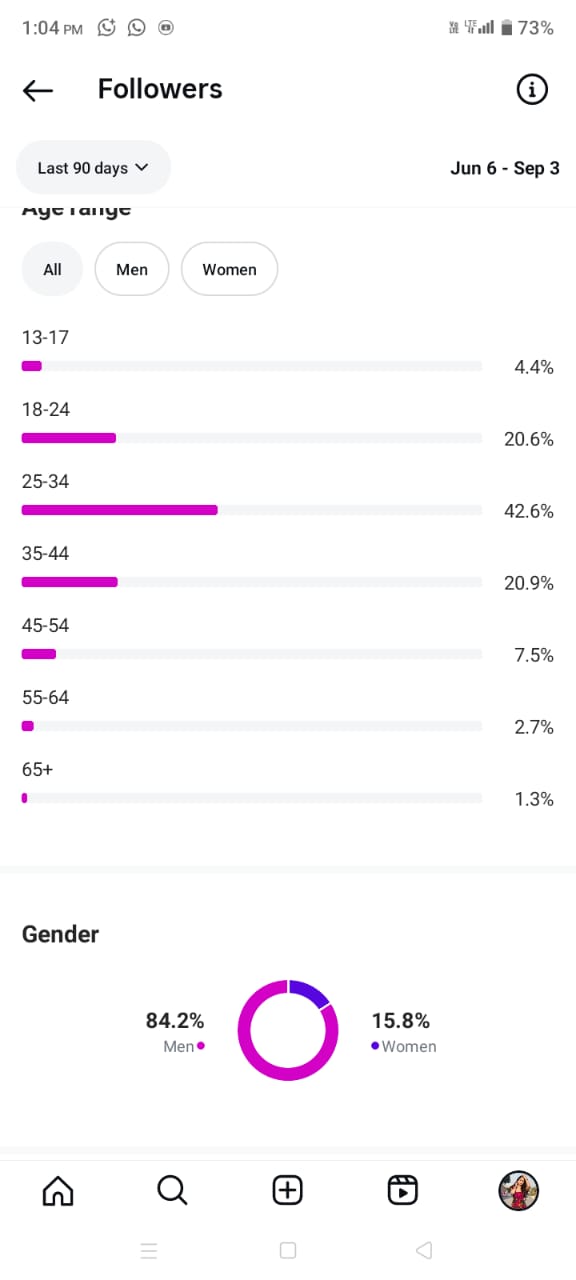Tap the Android back triangle button

coord(423,1250)
